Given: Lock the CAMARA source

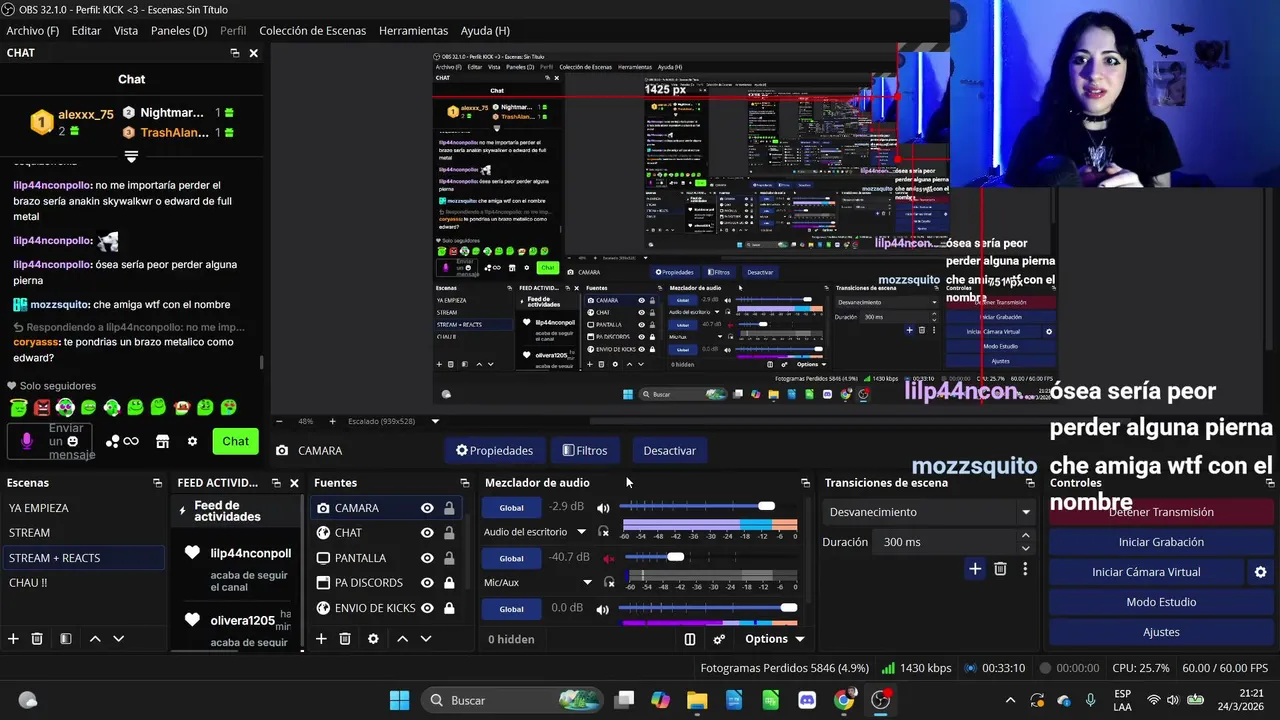Looking at the screenshot, I should pyautogui.click(x=449, y=508).
